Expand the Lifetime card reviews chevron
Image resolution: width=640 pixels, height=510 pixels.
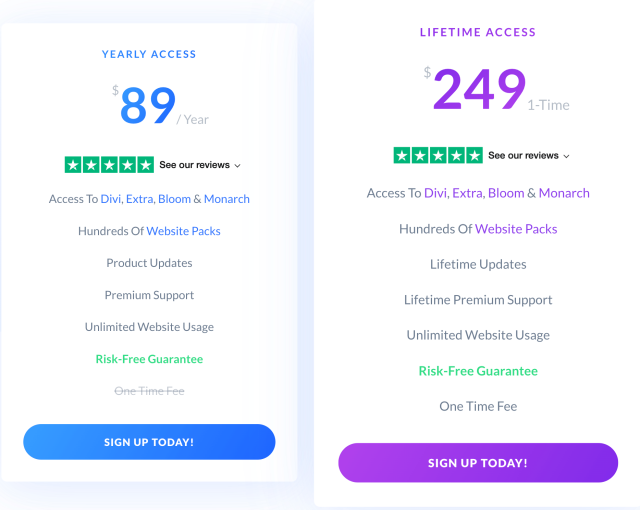pyautogui.click(x=566, y=156)
